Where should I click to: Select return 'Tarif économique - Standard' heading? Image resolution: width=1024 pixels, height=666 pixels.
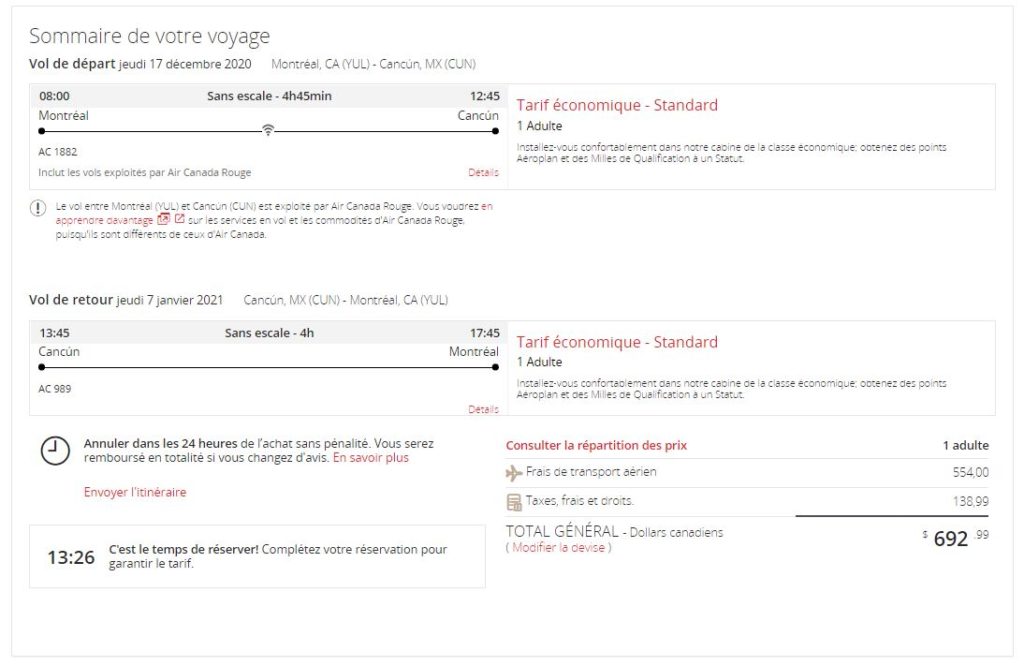point(617,342)
